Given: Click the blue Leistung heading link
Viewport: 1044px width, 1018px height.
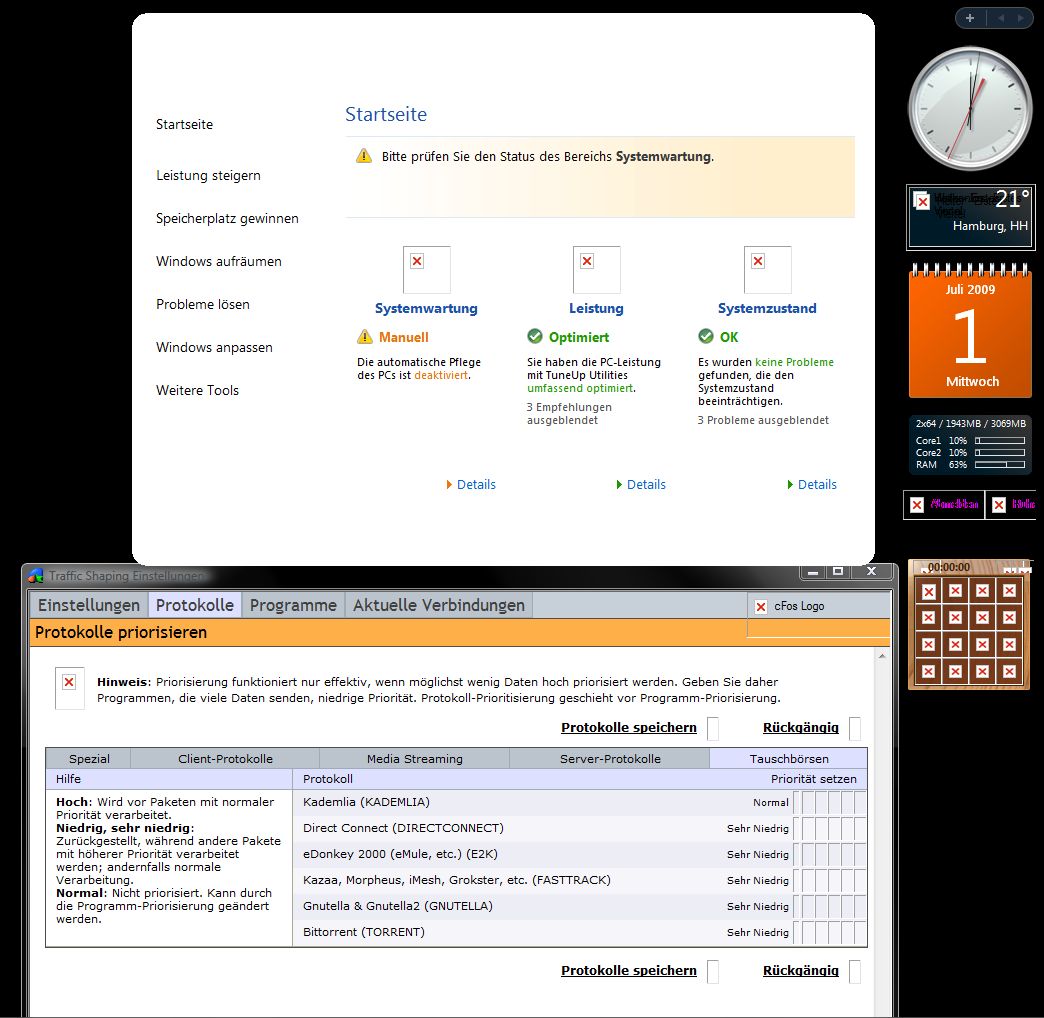Looking at the screenshot, I should click(x=596, y=308).
